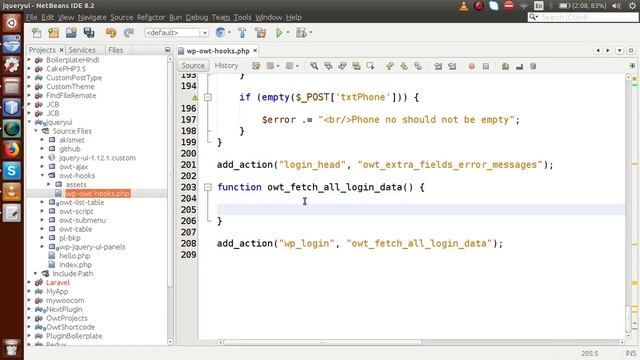The height and width of the screenshot is (360, 640).
Task: Click the Skype icon in the launcher
Action: [11, 171]
